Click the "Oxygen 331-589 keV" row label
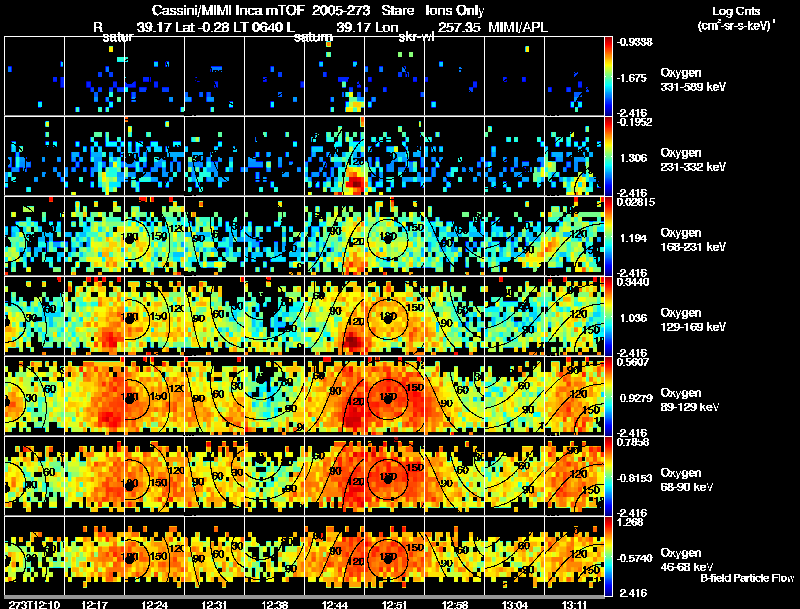Viewport: 800px width, 609px height. tap(693, 80)
